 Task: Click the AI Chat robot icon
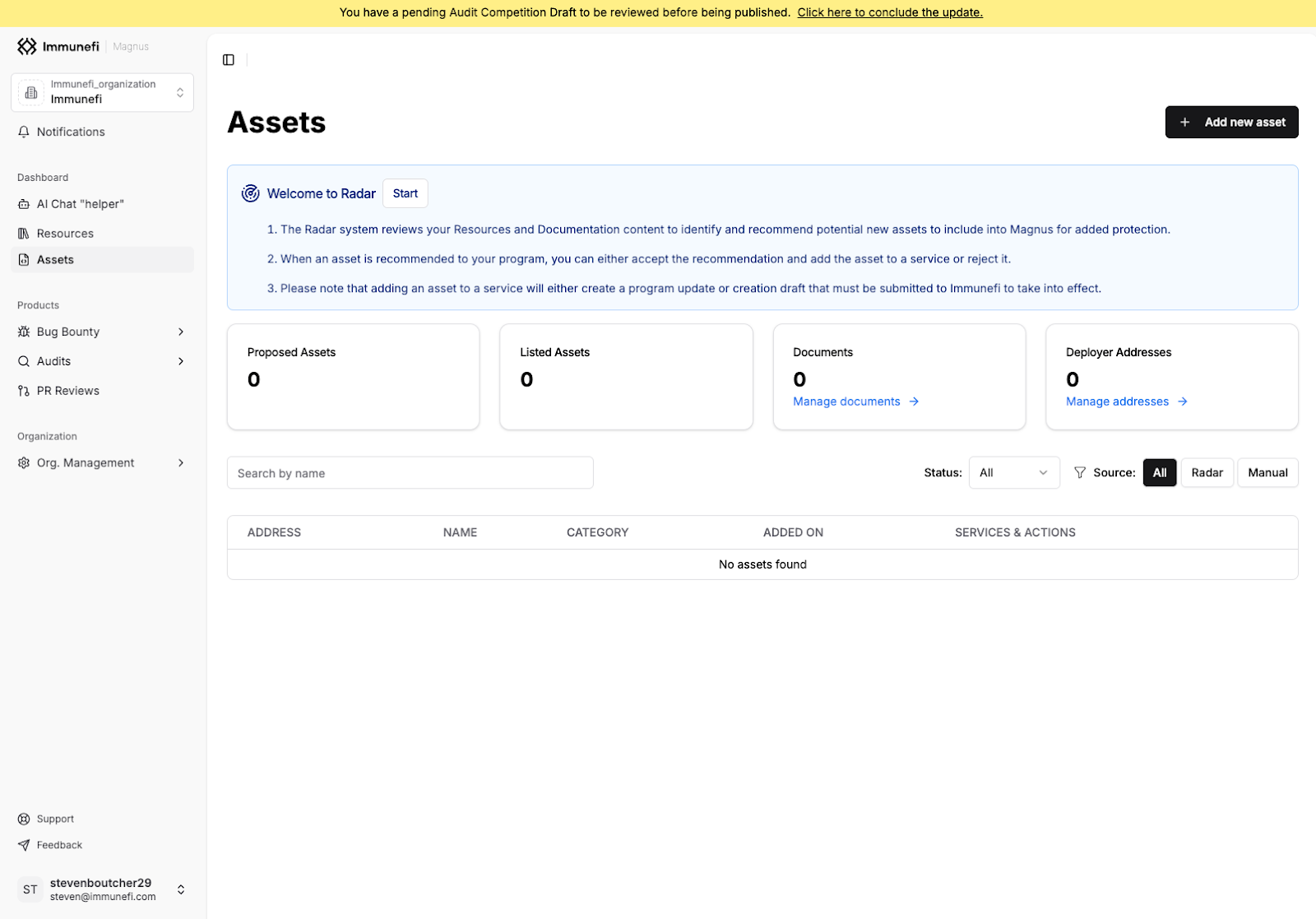(x=24, y=204)
